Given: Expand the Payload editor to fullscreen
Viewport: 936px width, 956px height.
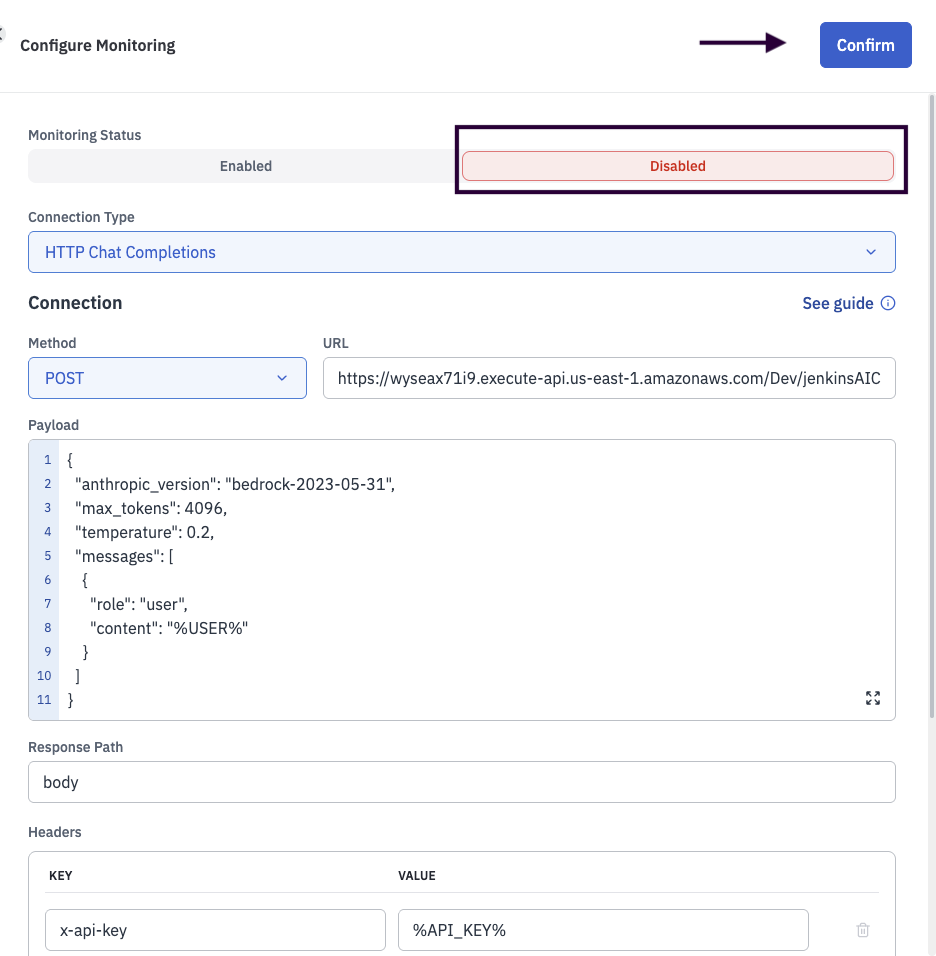Looking at the screenshot, I should pyautogui.click(x=872, y=698).
